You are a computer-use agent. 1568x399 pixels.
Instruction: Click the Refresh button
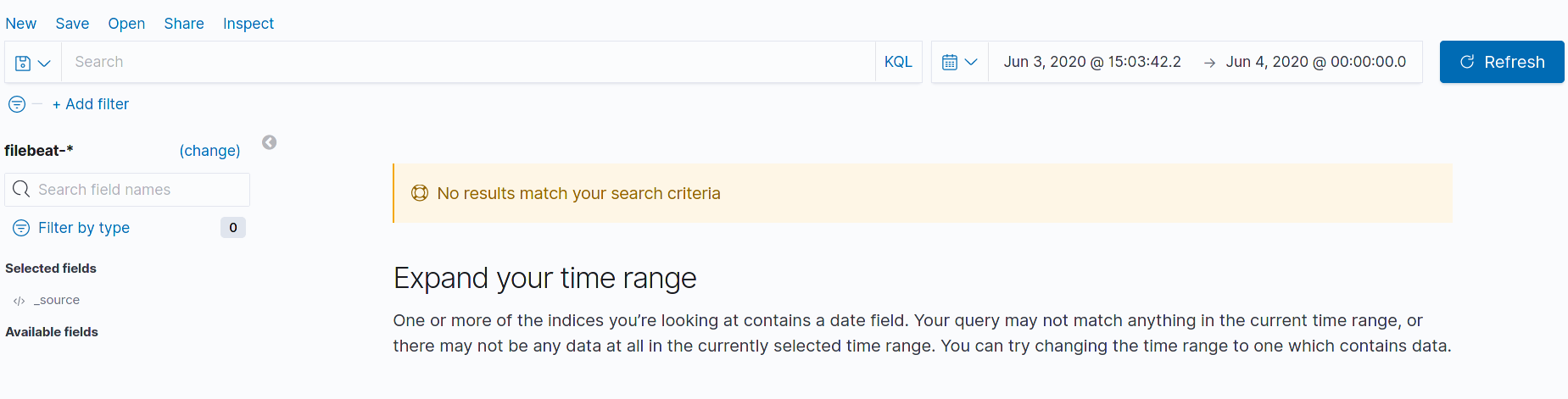pos(1502,62)
